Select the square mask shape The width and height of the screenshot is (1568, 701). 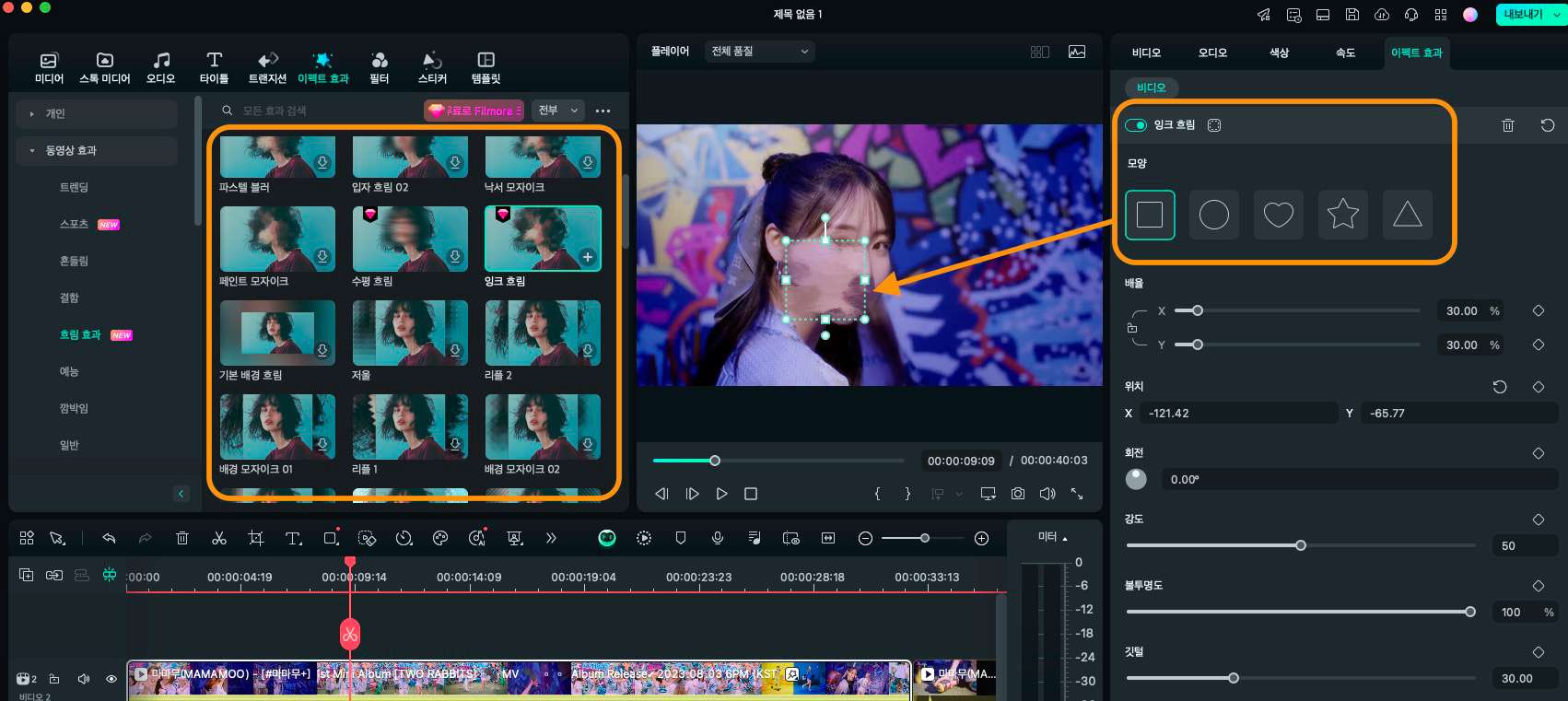coord(1150,215)
